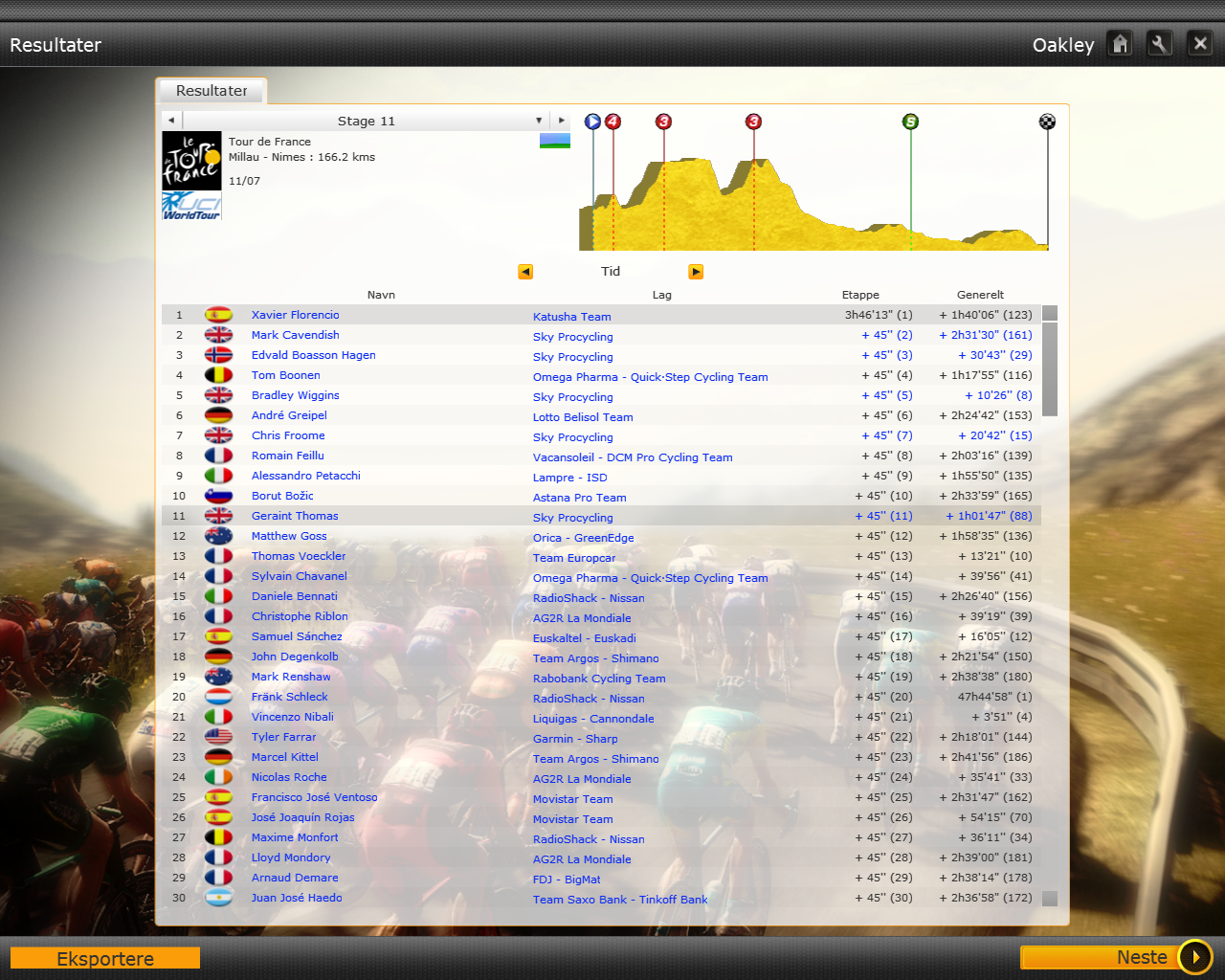Open rider Xavier Florencio

(x=295, y=315)
